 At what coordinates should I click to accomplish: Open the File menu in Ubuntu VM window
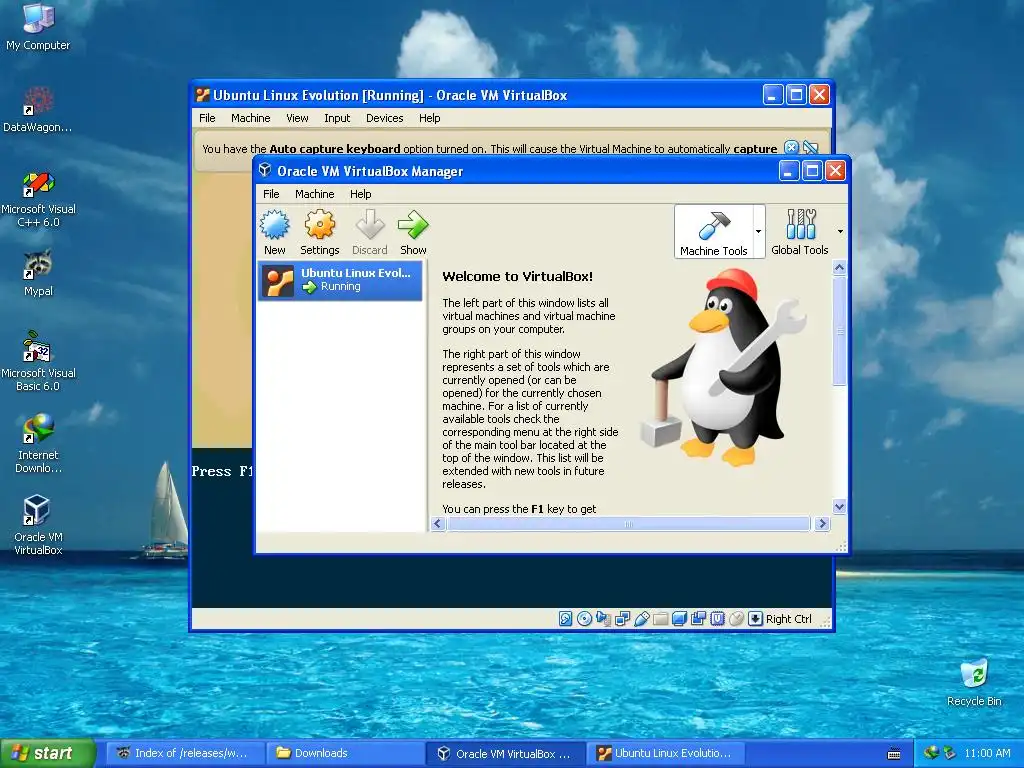[207, 118]
